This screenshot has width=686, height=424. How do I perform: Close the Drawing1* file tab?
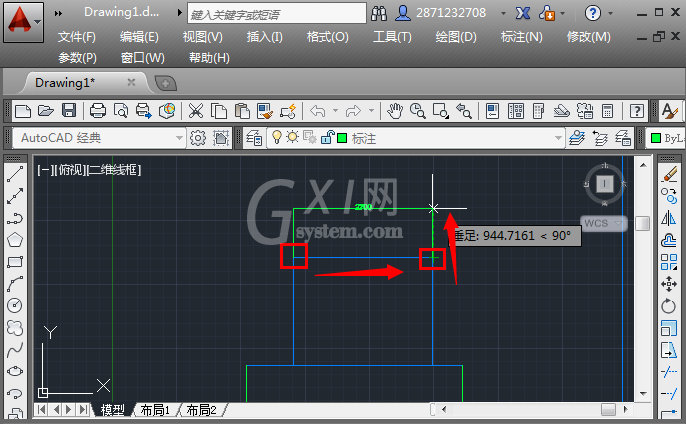131,82
